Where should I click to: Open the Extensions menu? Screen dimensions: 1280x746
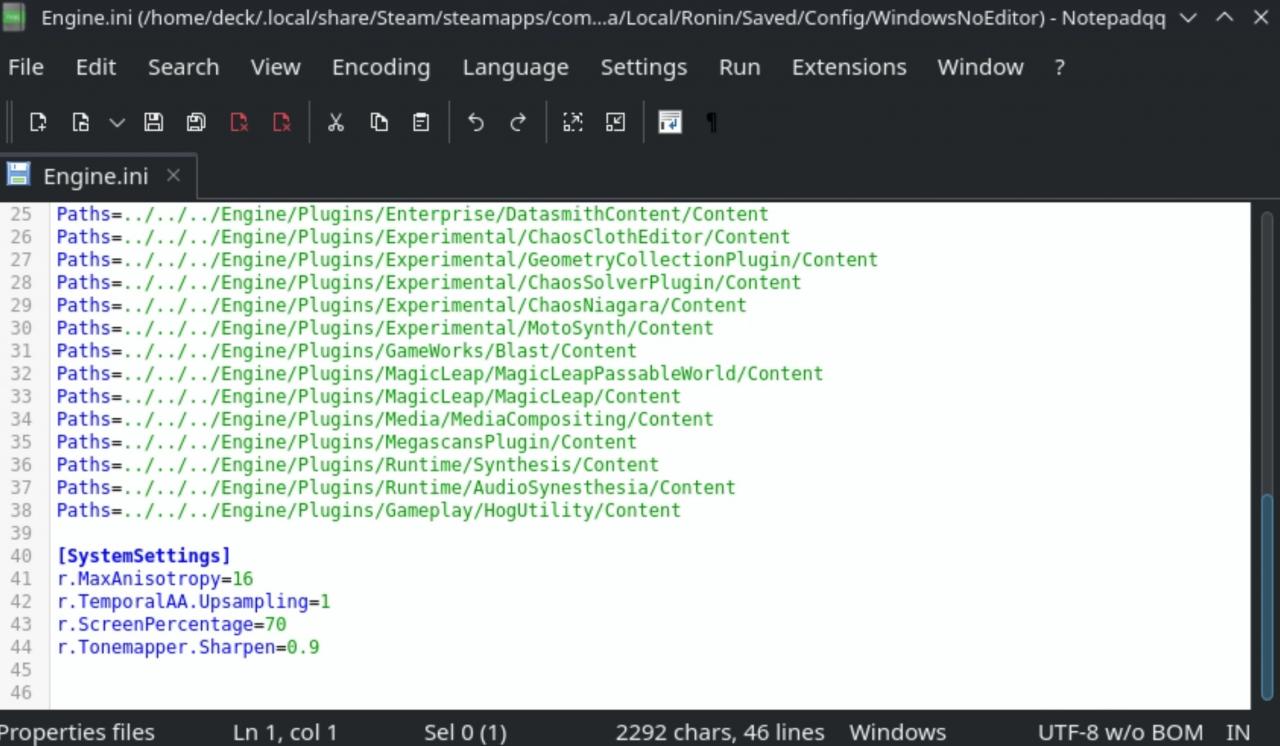click(849, 67)
